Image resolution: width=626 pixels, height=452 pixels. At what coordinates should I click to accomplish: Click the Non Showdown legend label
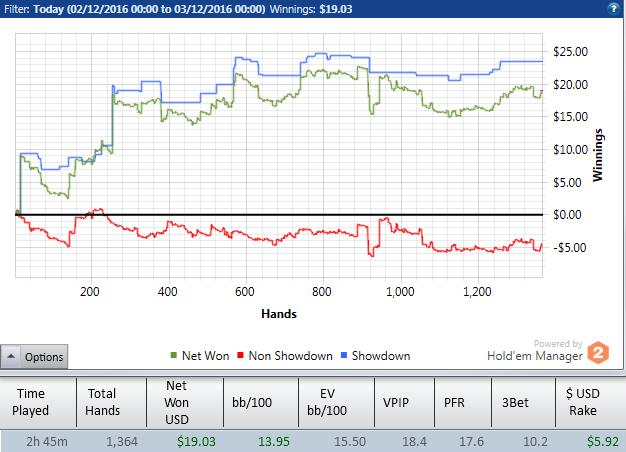[290, 356]
